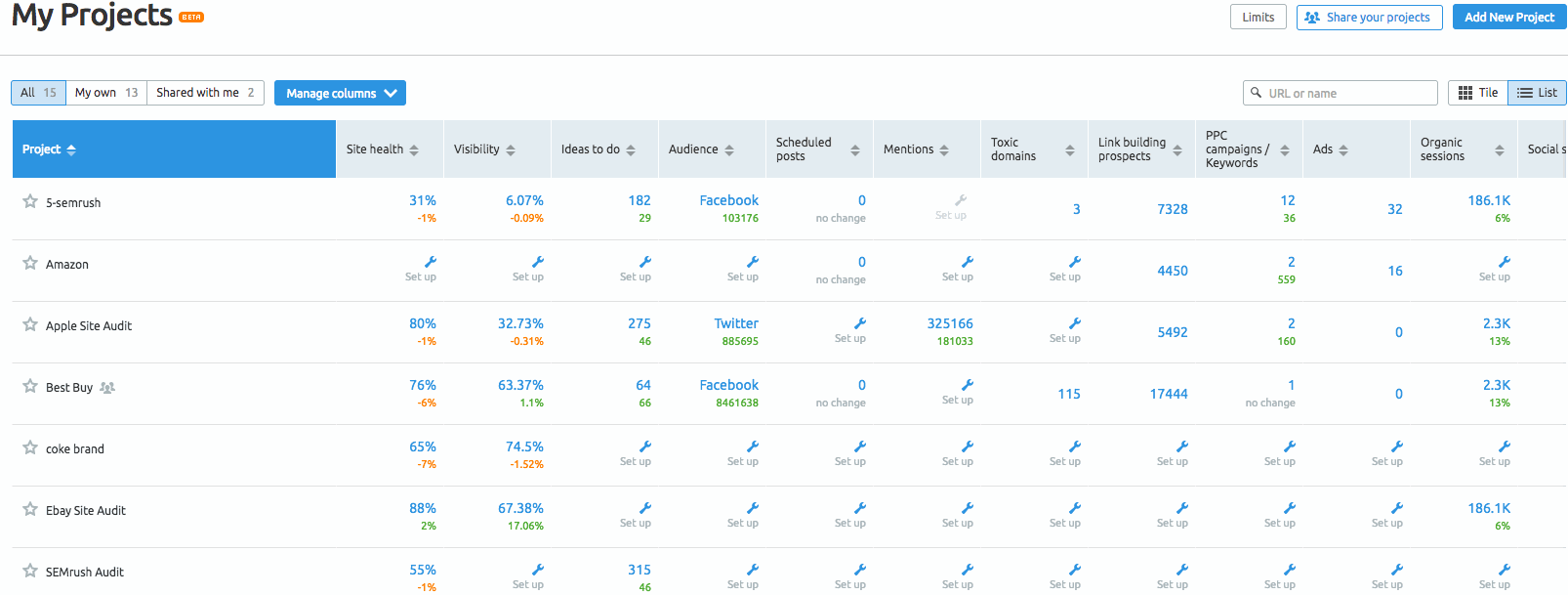1568x595 pixels.
Task: Sort by Mentions column
Action: click(x=944, y=149)
